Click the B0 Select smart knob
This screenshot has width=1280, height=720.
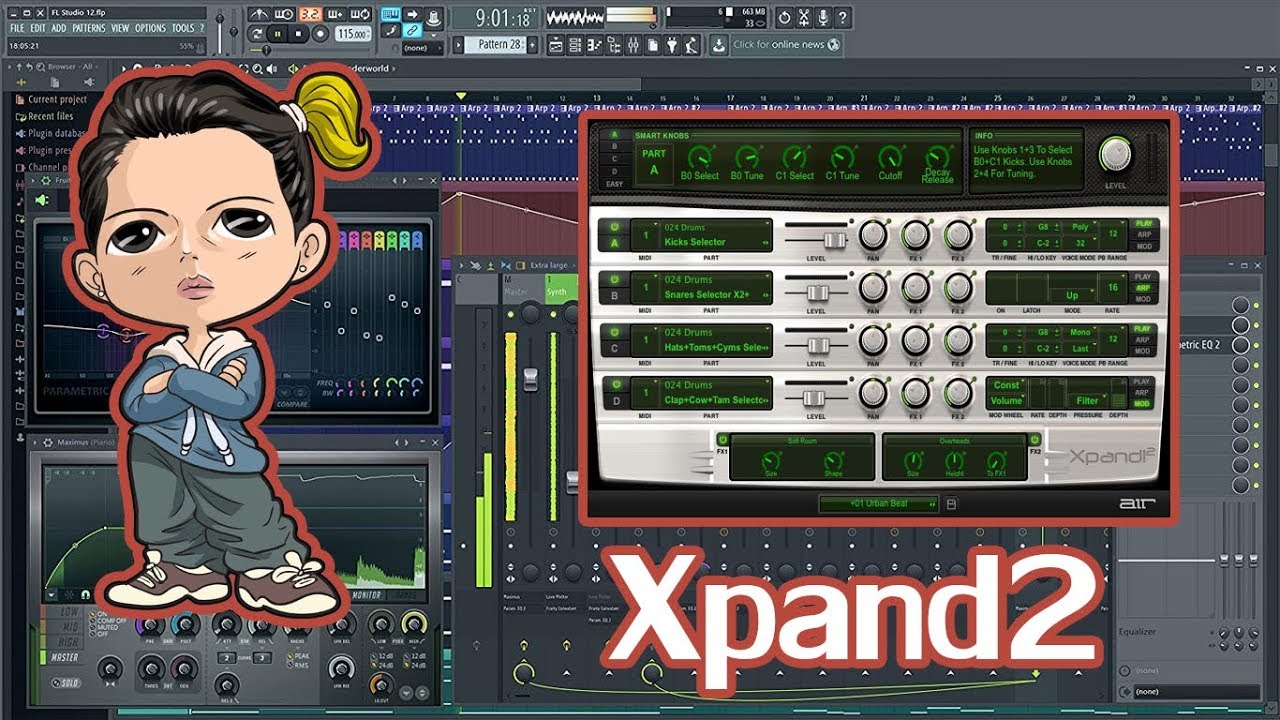(699, 157)
